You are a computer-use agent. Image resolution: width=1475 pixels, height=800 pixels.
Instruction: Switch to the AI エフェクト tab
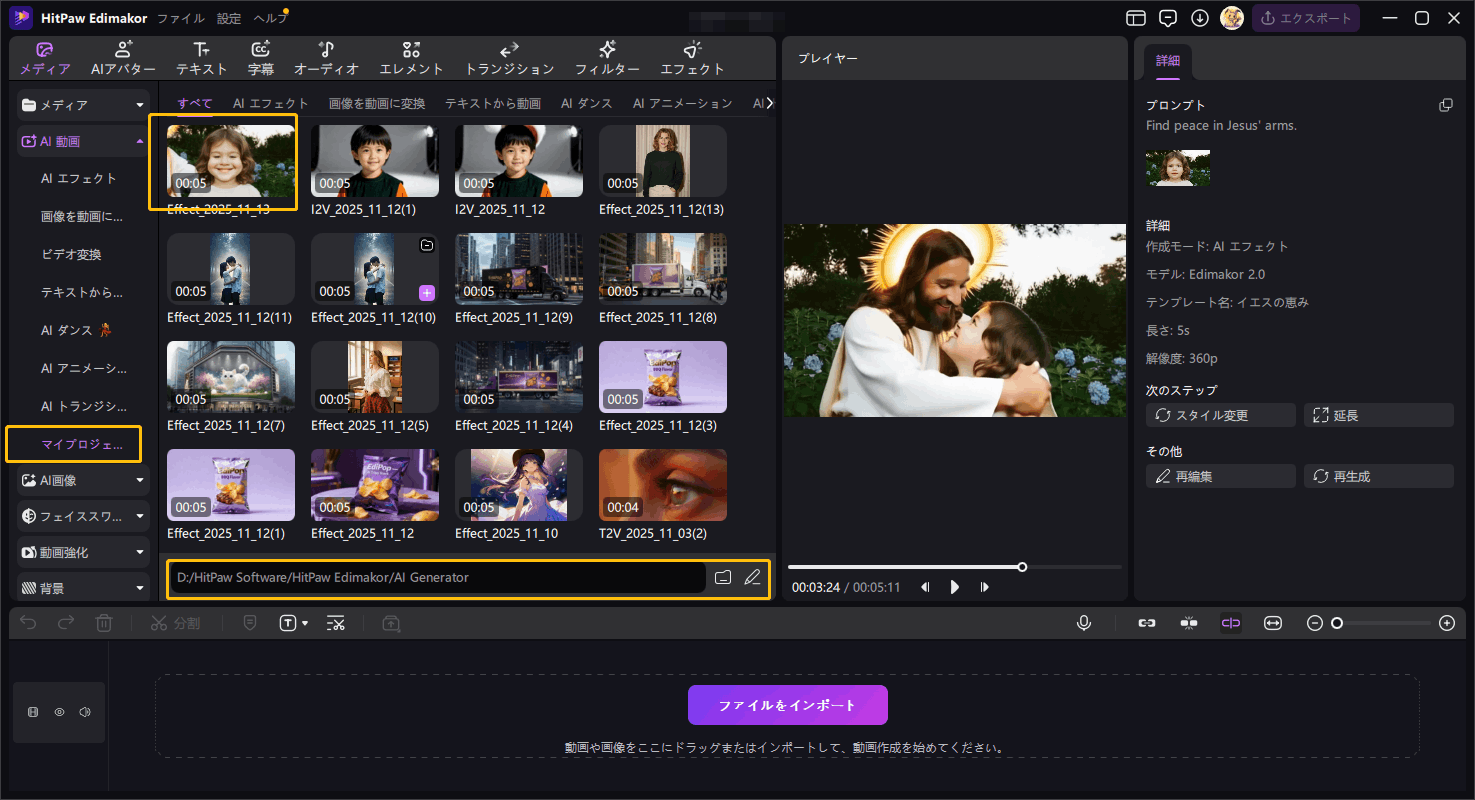pyautogui.click(x=270, y=102)
